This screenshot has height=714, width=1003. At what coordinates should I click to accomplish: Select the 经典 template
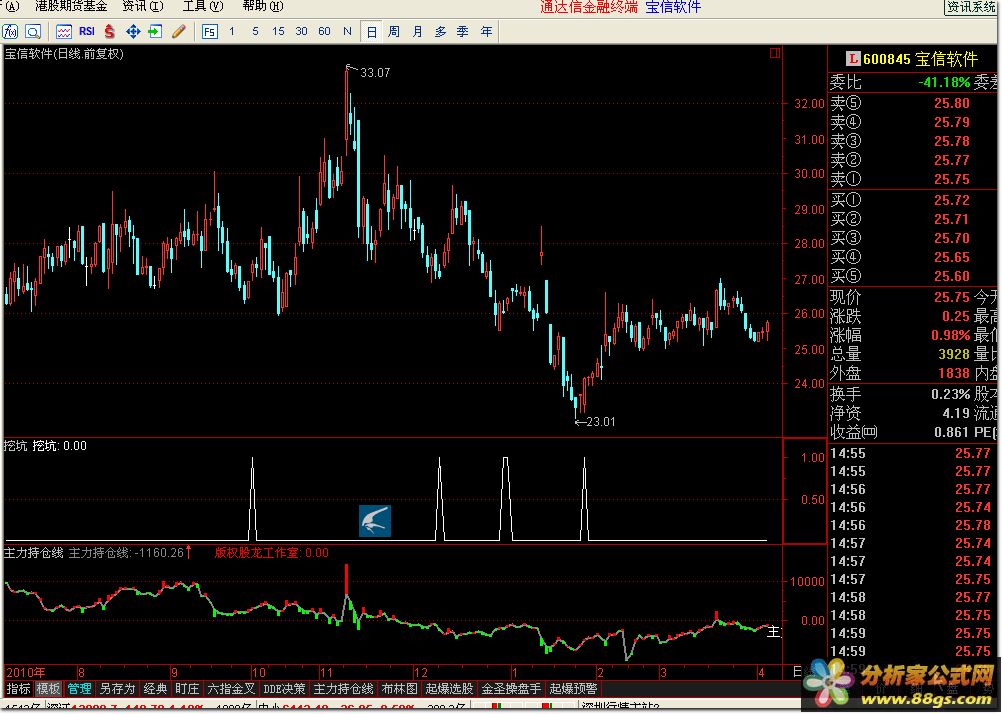[155, 689]
